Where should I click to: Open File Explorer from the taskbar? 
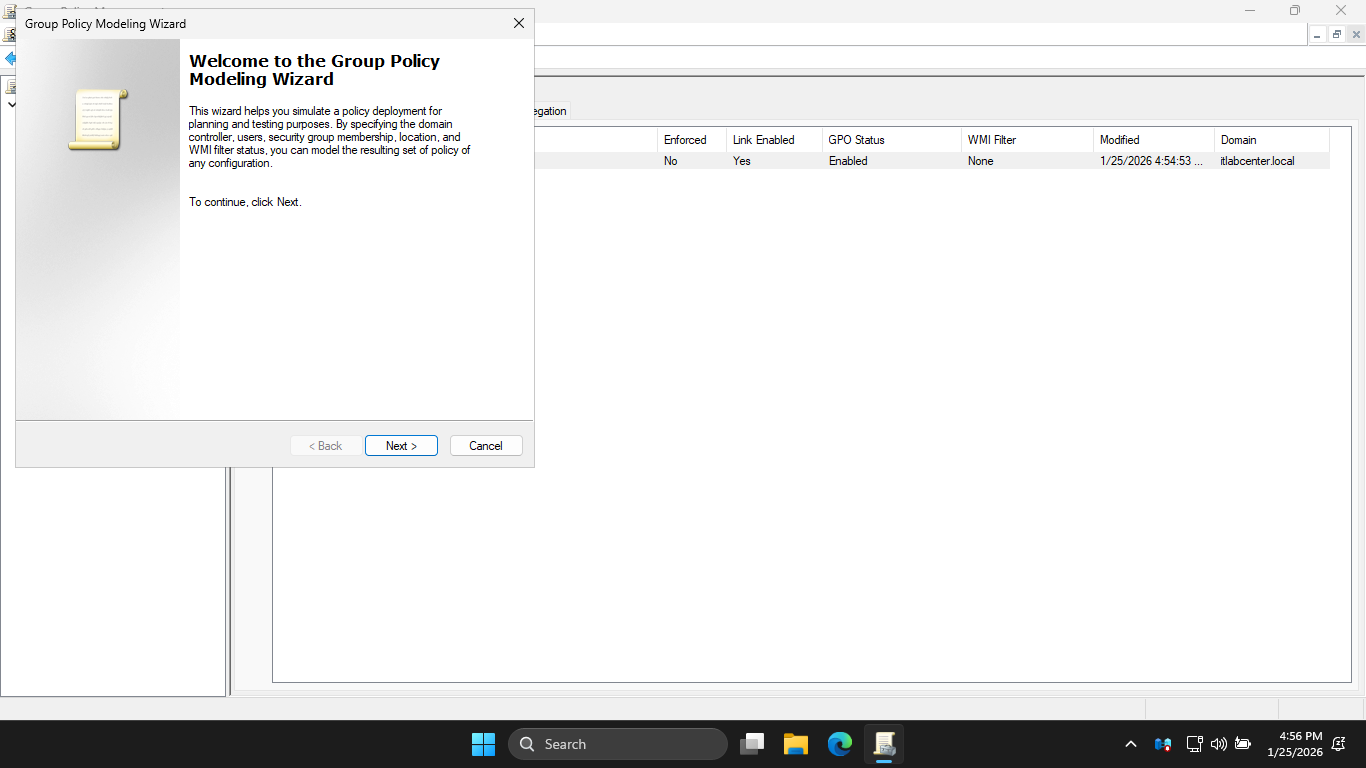click(796, 744)
